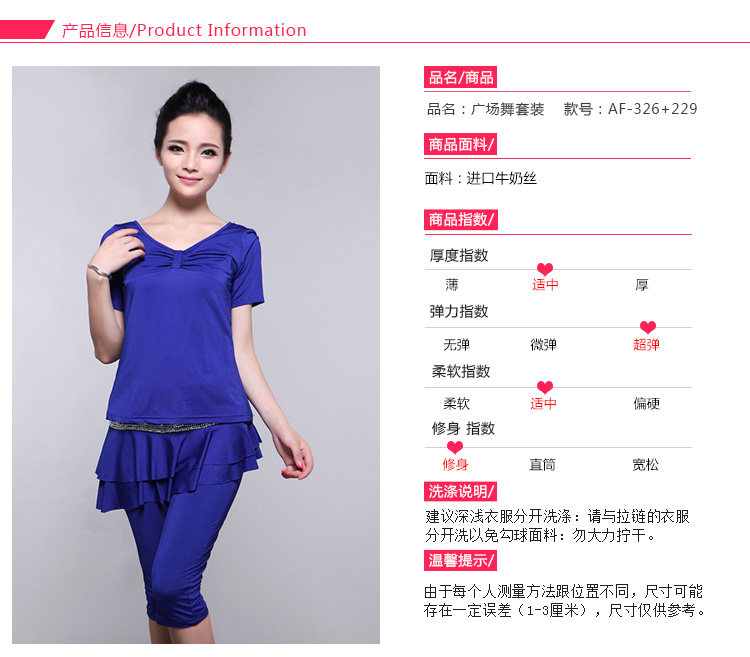Pick the 宽松 fit option
Image resolution: width=750 pixels, height=657 pixels.
[x=645, y=464]
